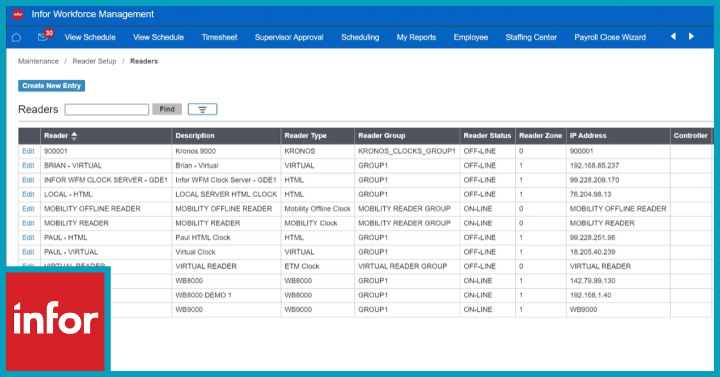The image size is (720, 377).
Task: Select IP address 99.228.209.170
Action: point(594,180)
